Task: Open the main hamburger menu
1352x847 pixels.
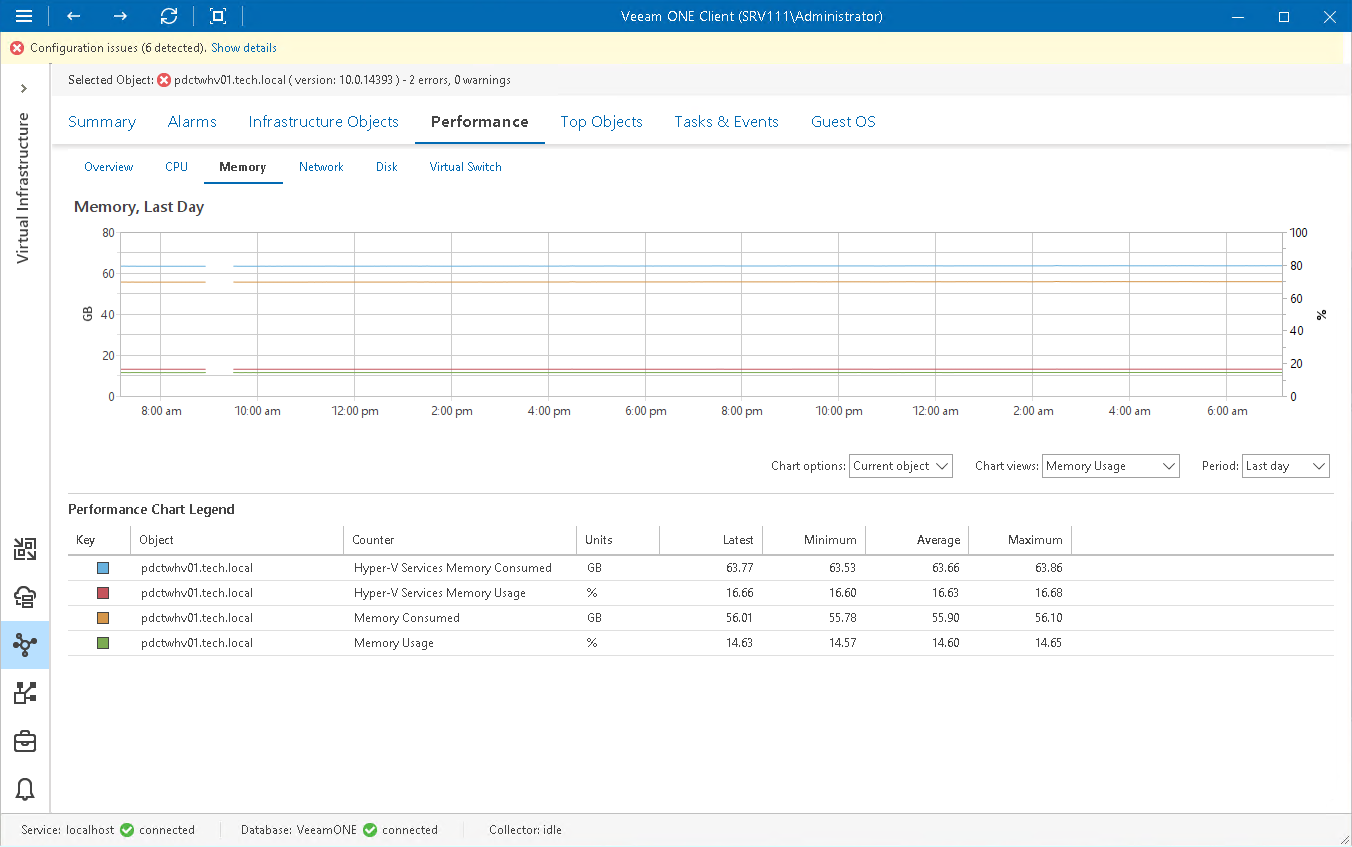Action: [x=24, y=16]
